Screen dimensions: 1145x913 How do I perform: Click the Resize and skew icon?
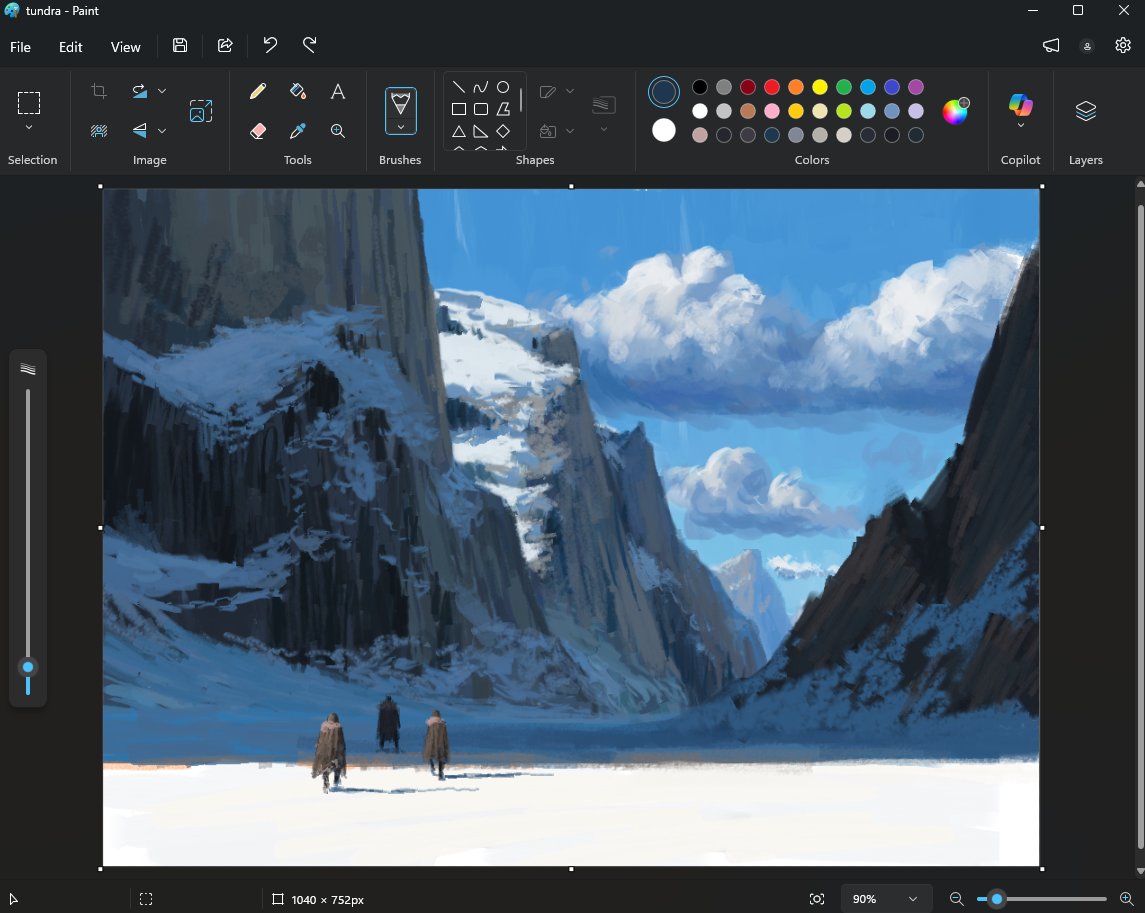(x=201, y=111)
